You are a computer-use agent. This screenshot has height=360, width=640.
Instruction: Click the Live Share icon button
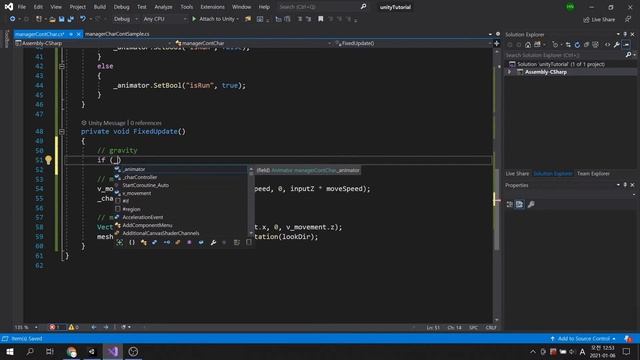point(600,19)
